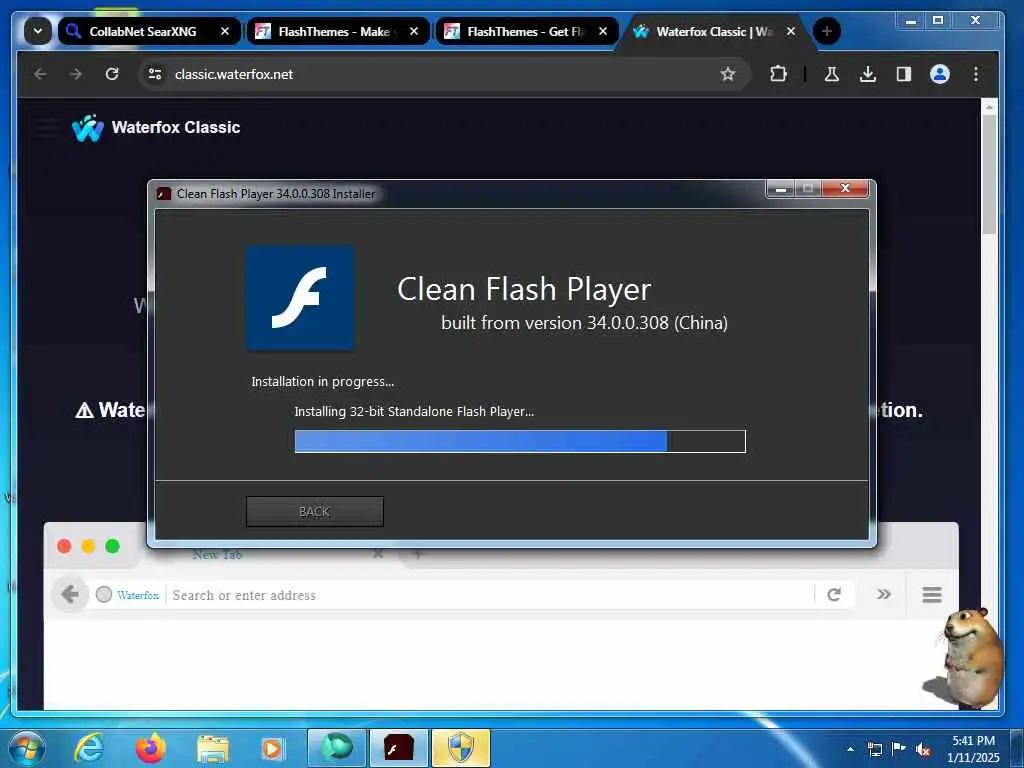
Task: Open the profile avatar menu
Action: pyautogui.click(x=940, y=74)
